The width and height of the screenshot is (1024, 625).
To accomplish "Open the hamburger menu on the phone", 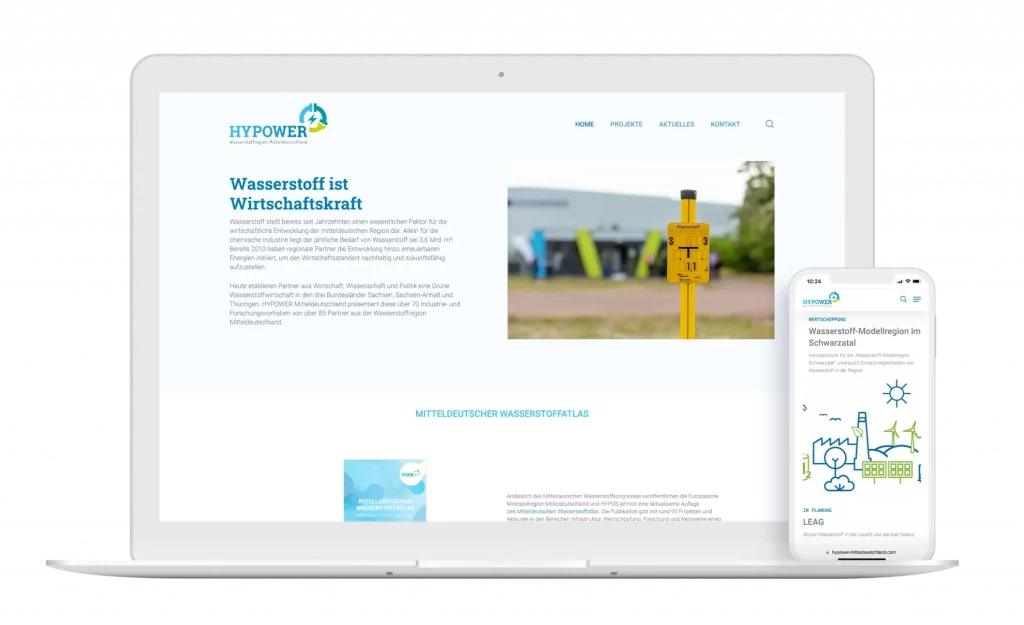I will (917, 299).
